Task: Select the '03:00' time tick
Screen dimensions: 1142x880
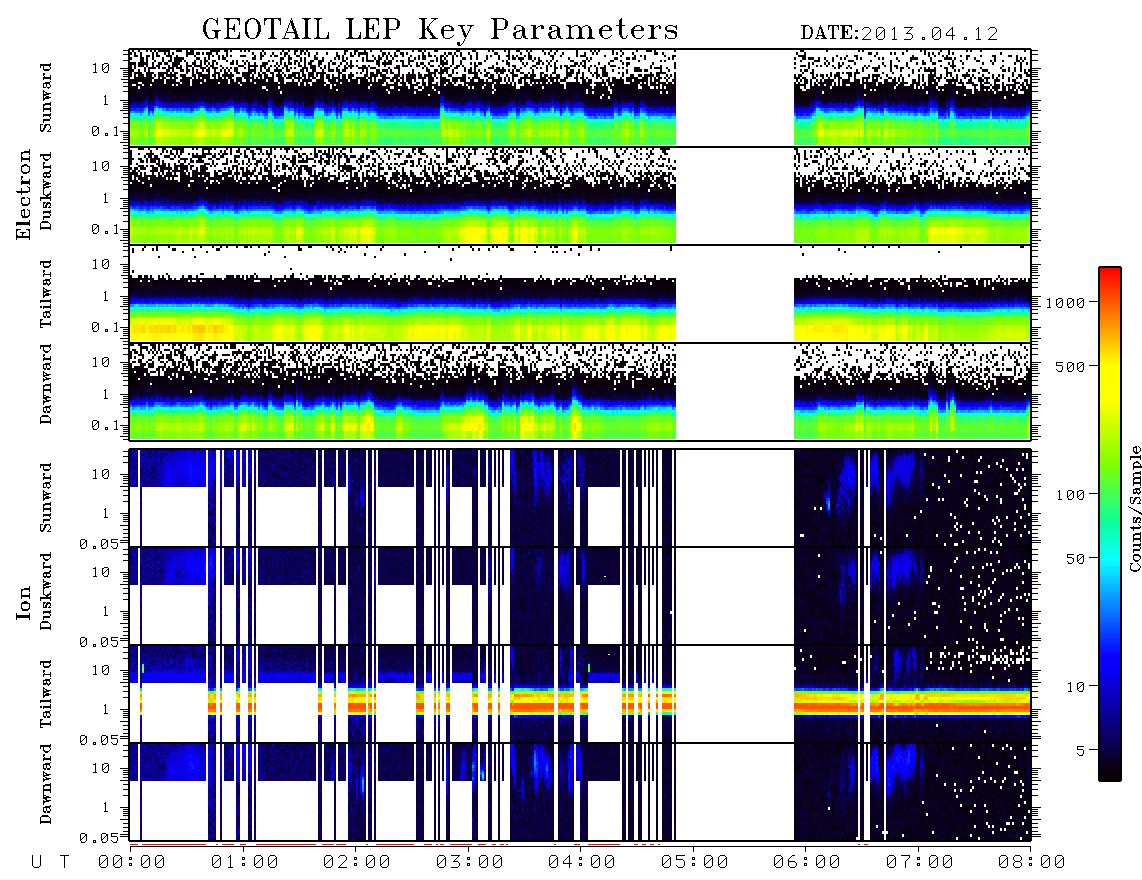Action: click(x=470, y=862)
